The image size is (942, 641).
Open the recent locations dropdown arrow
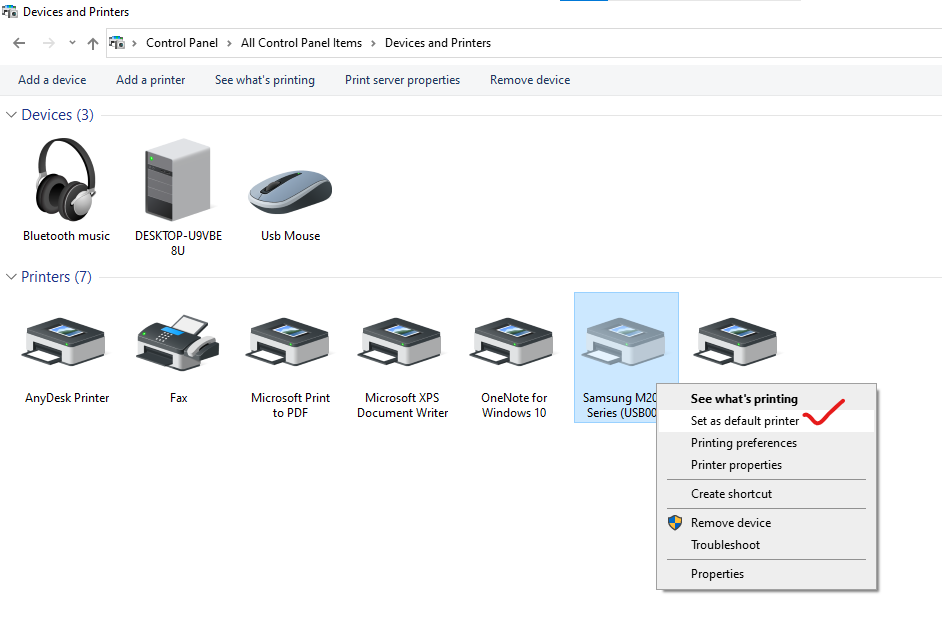point(72,43)
